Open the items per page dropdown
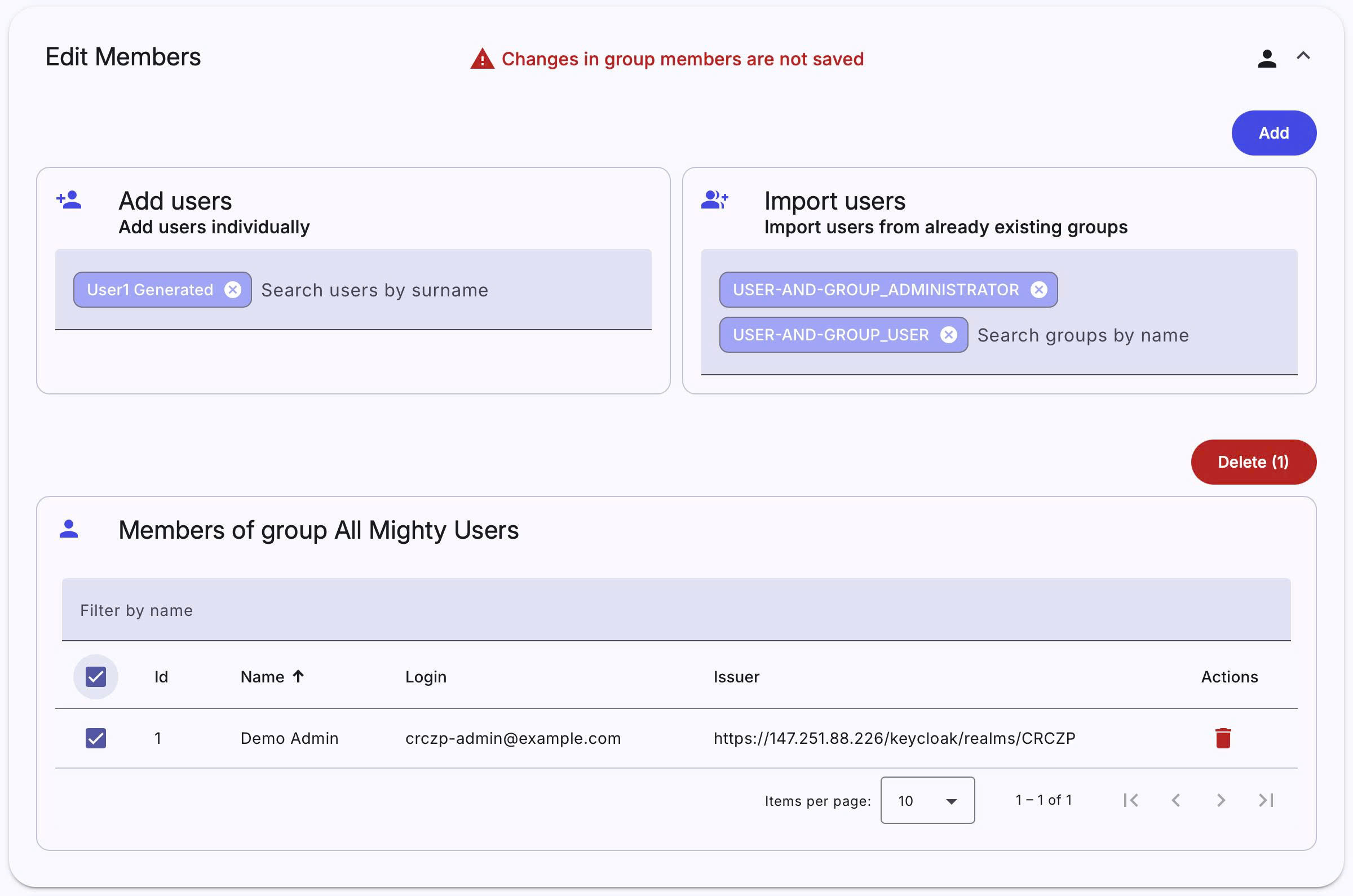The height and width of the screenshot is (896, 1353). (x=927, y=801)
